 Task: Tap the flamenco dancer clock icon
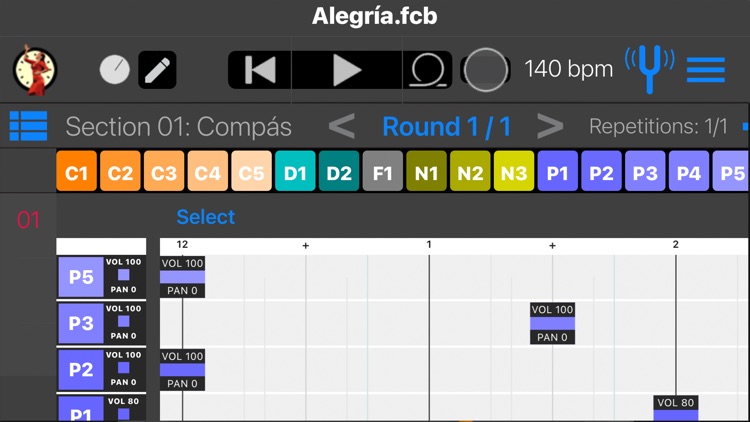point(35,70)
